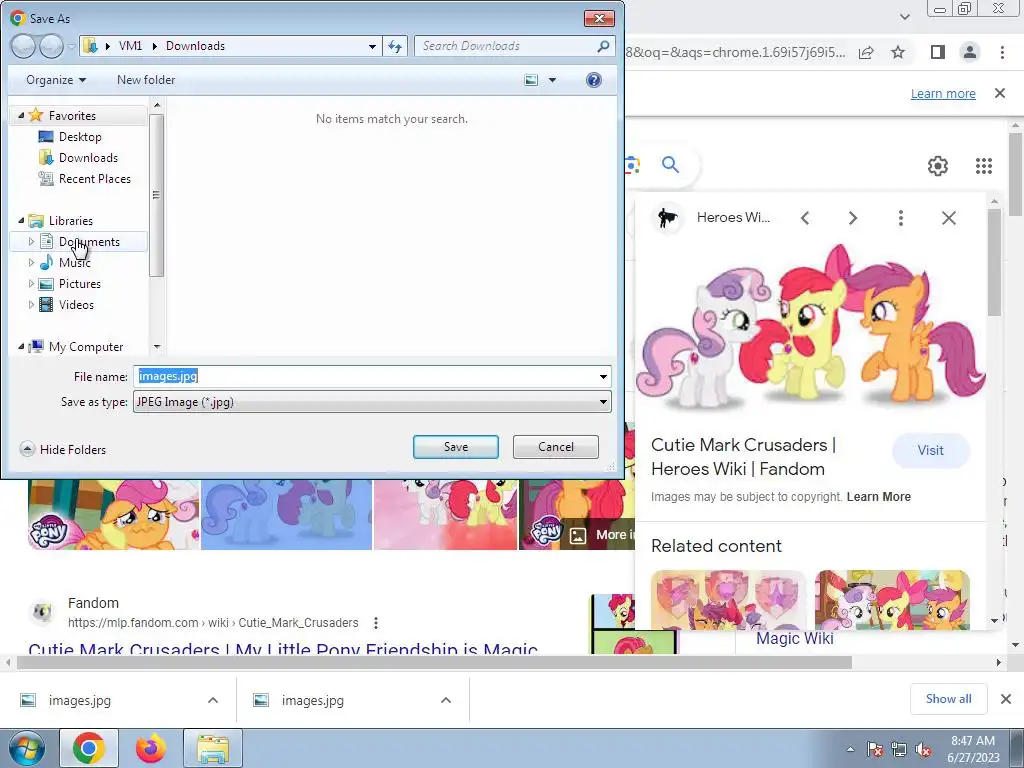This screenshot has height=768, width=1024.
Task: Open the Save as type dropdown
Action: [x=603, y=402]
